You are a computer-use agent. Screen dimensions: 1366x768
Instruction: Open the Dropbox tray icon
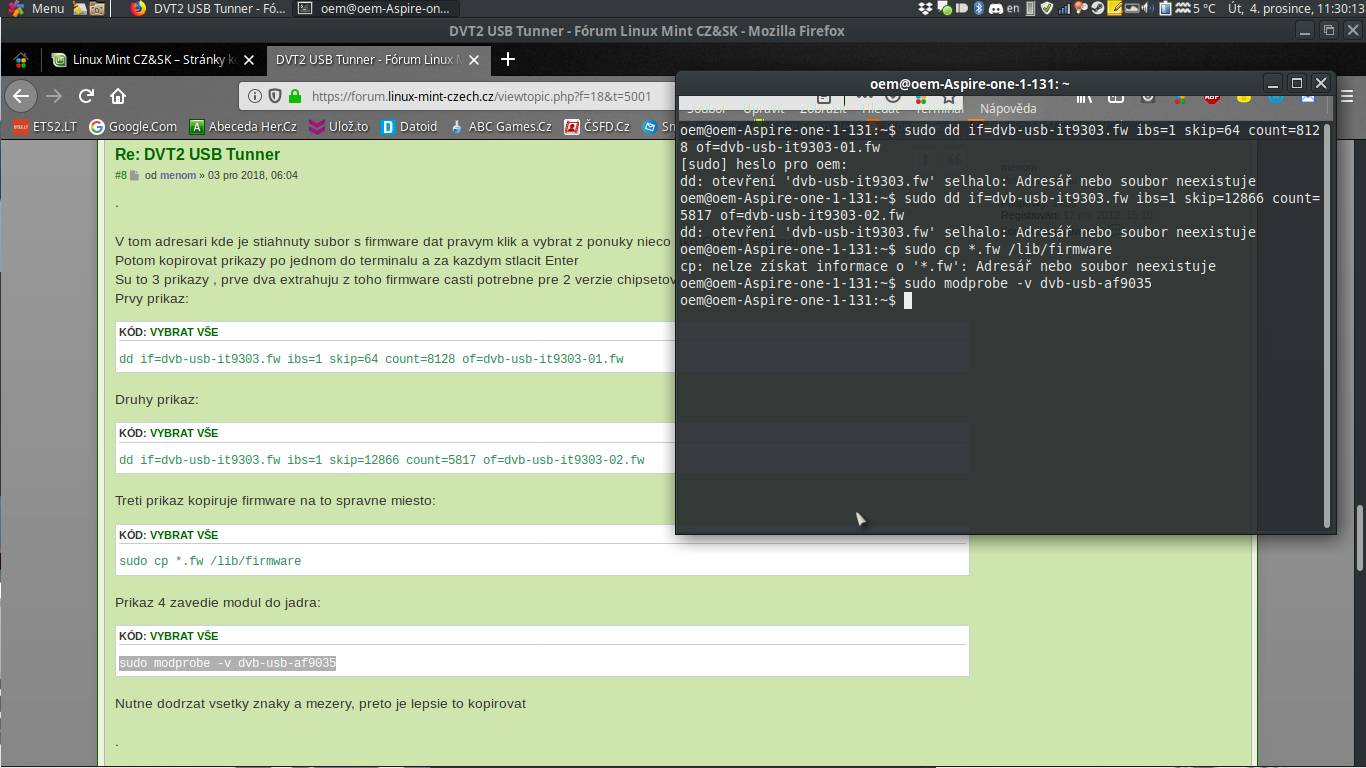pyautogui.click(x=925, y=8)
